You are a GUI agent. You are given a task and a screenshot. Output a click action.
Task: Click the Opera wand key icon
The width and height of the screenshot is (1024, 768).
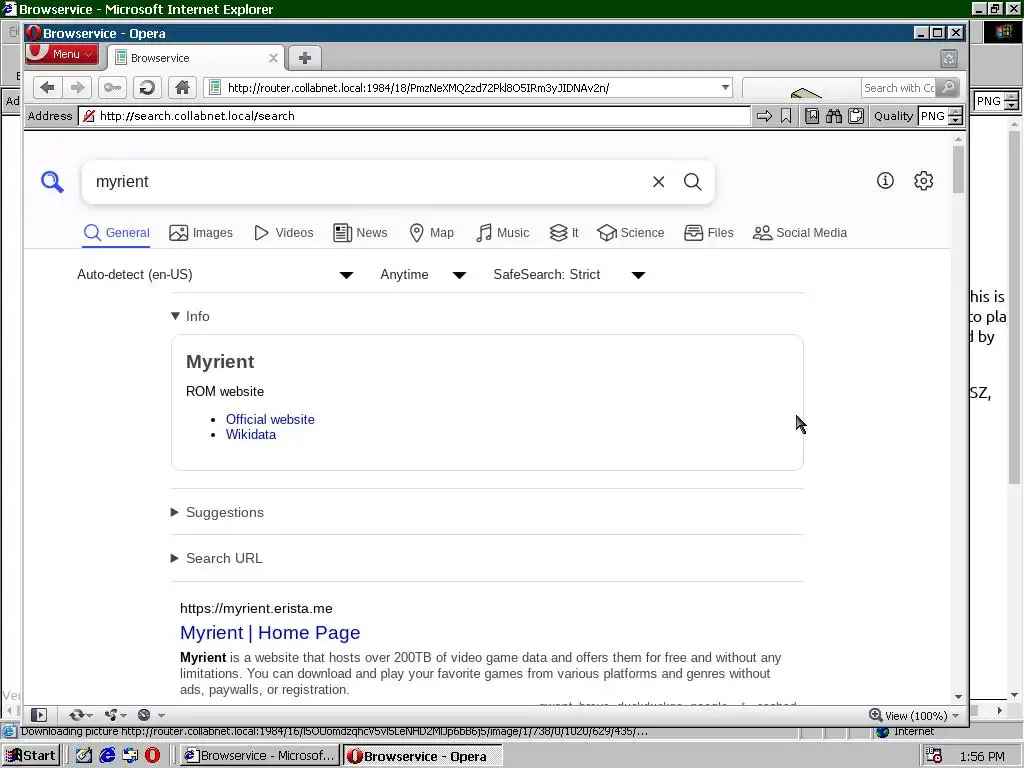pyautogui.click(x=112, y=88)
